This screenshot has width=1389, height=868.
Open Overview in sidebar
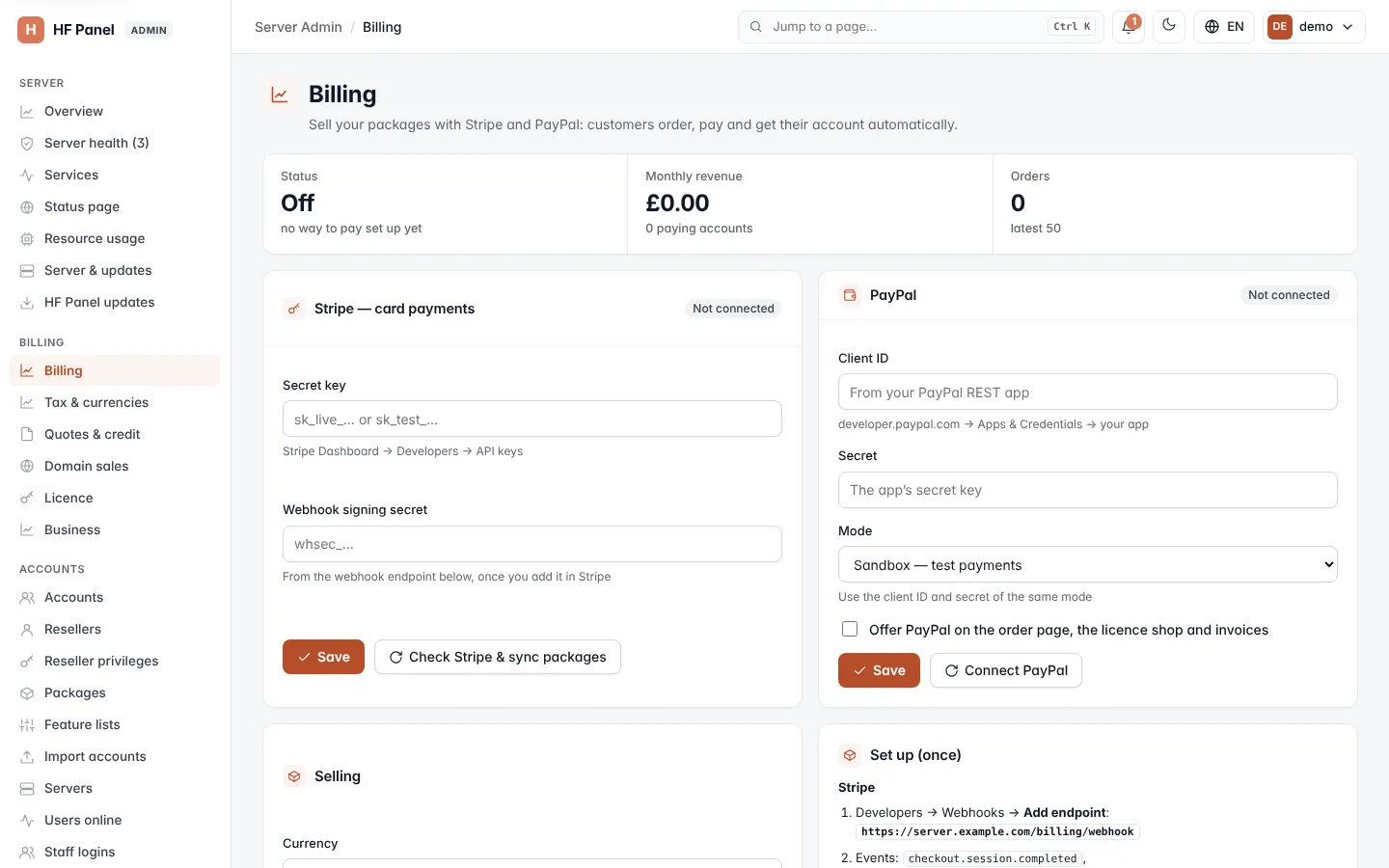(x=115, y=111)
